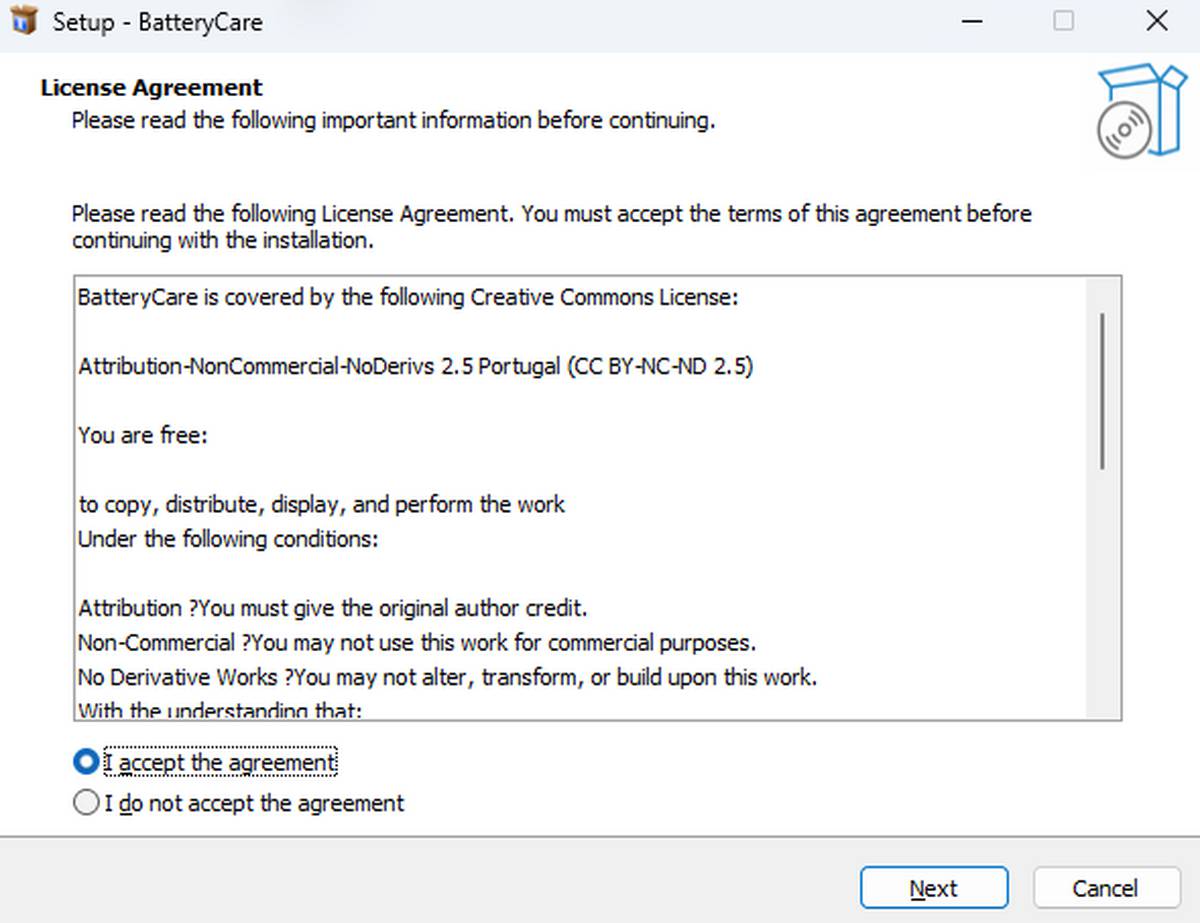Close the BatteryCare setup window
The width and height of the screenshot is (1200, 923).
click(1156, 20)
